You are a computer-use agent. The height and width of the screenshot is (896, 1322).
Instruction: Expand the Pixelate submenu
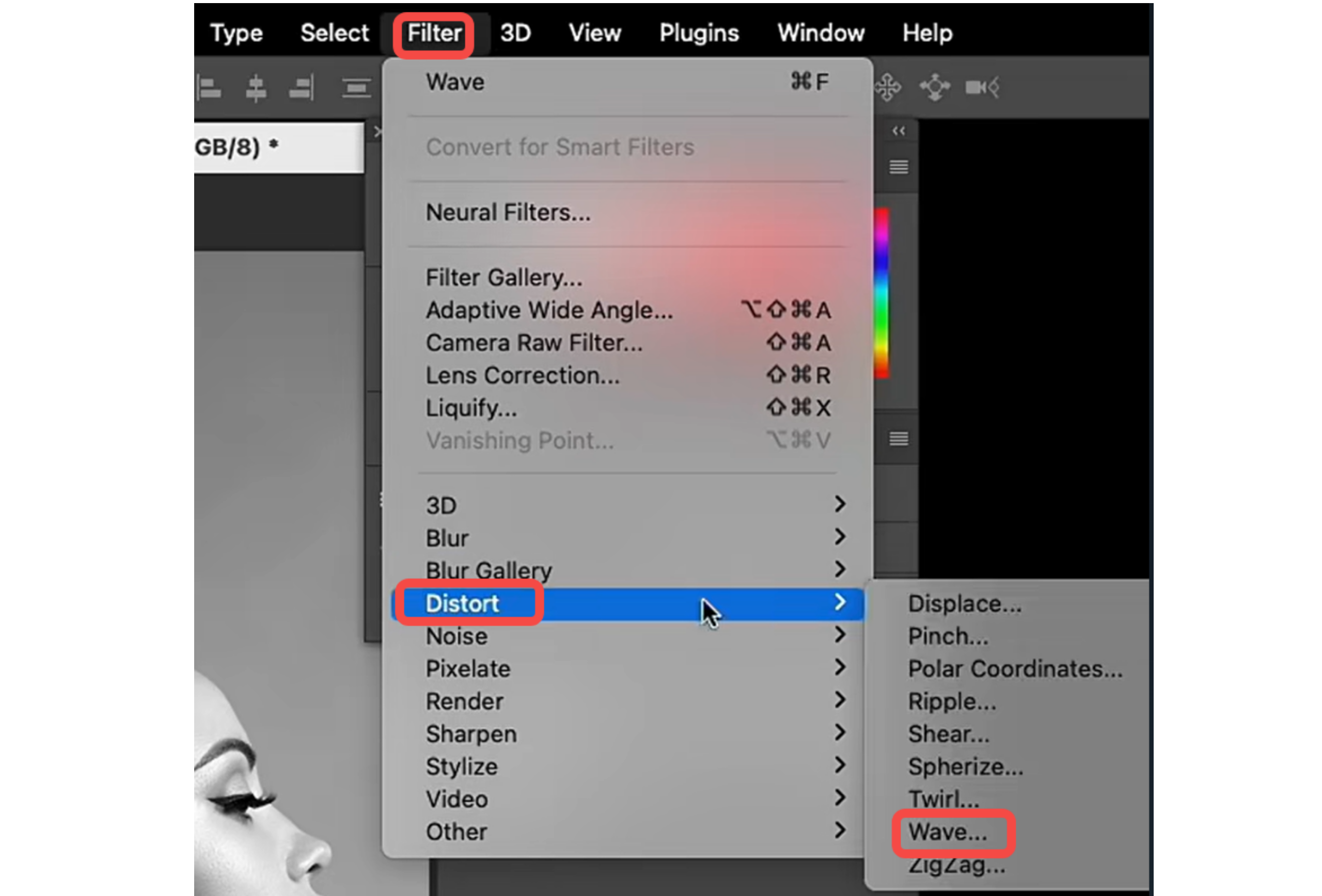pos(467,668)
